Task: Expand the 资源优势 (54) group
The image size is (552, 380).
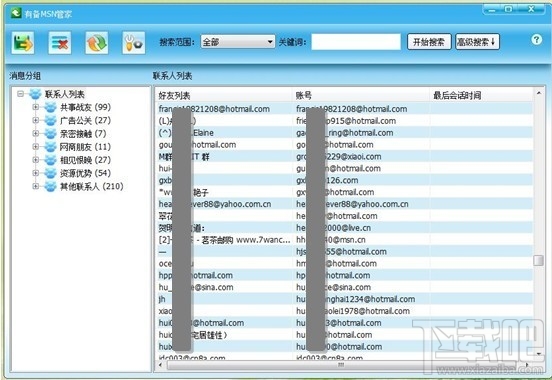Action: click(x=36, y=173)
